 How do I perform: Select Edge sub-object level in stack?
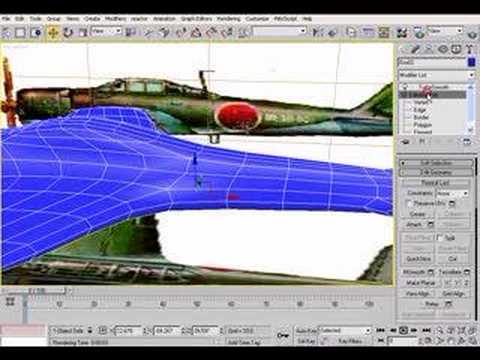click(x=420, y=110)
